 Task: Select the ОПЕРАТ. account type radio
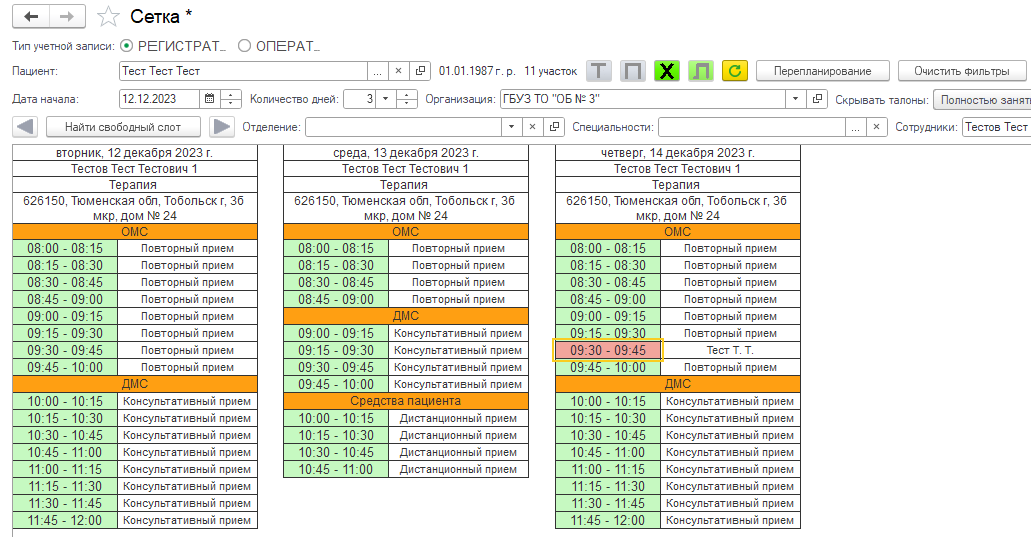(244, 46)
